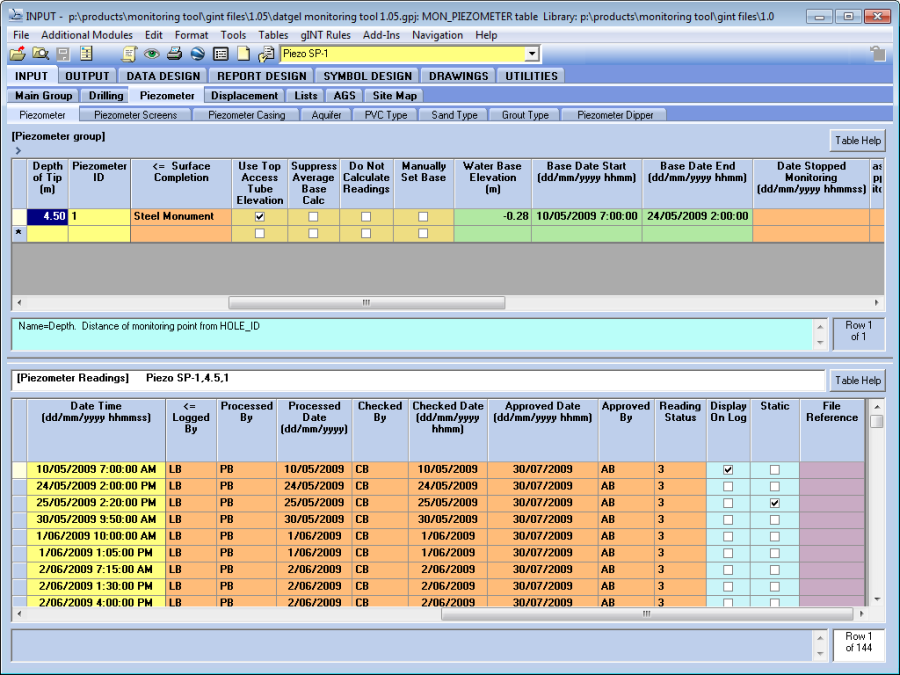
Task: Click the blank new page icon
Action: coord(243,54)
